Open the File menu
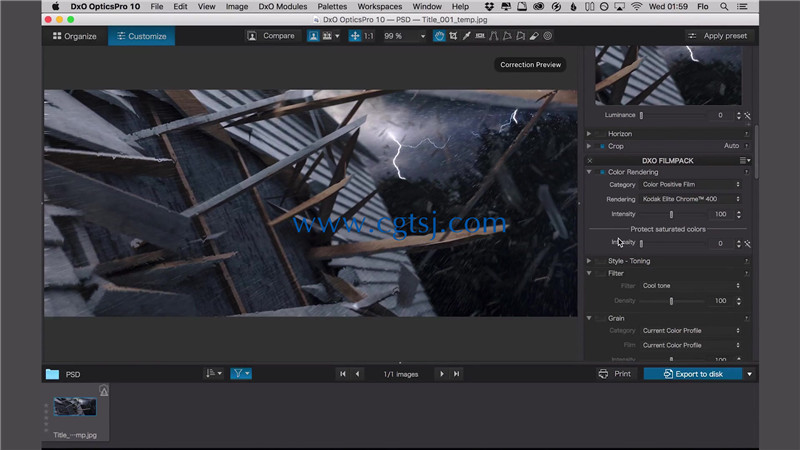Screen dimensions: 800x450 pyautogui.click(x=157, y=7)
